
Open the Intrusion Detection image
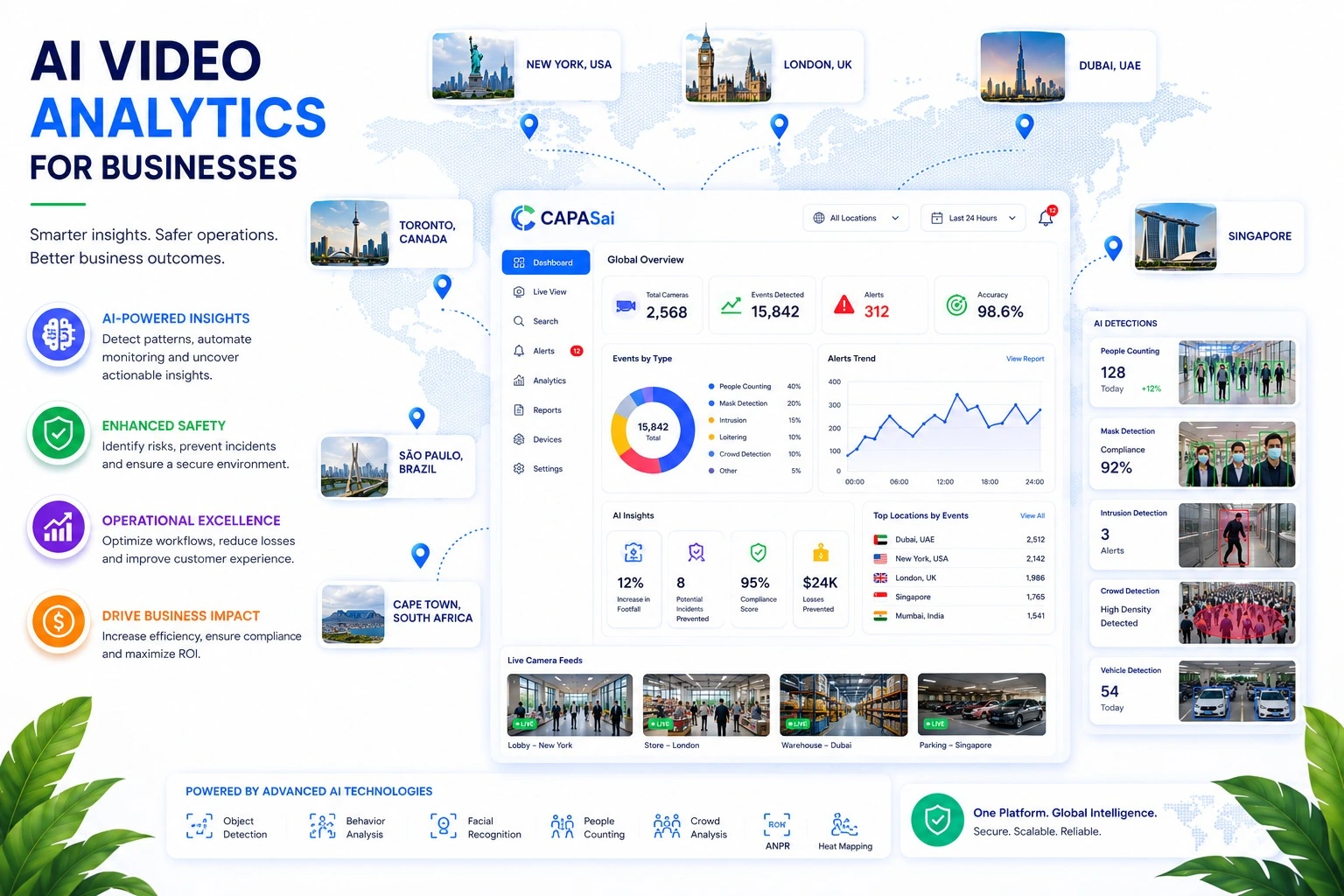[x=1236, y=535]
